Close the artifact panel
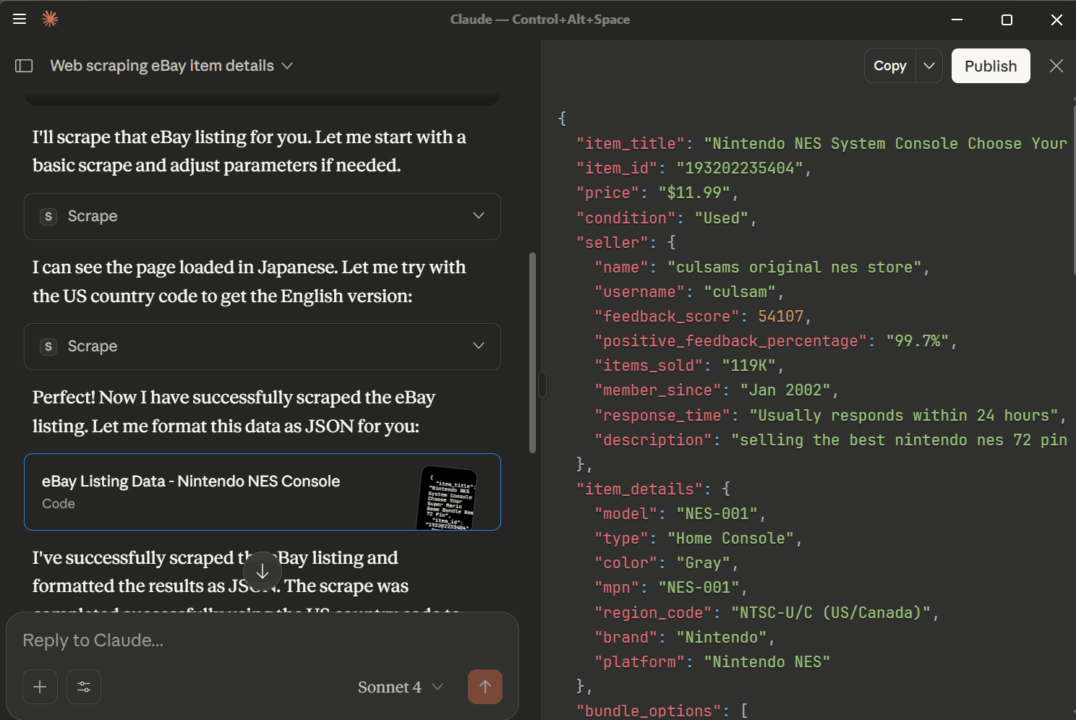1076x720 pixels. tap(1056, 66)
